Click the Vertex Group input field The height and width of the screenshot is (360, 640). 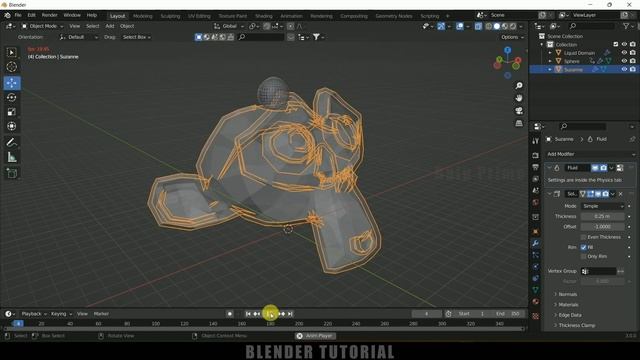(598, 271)
